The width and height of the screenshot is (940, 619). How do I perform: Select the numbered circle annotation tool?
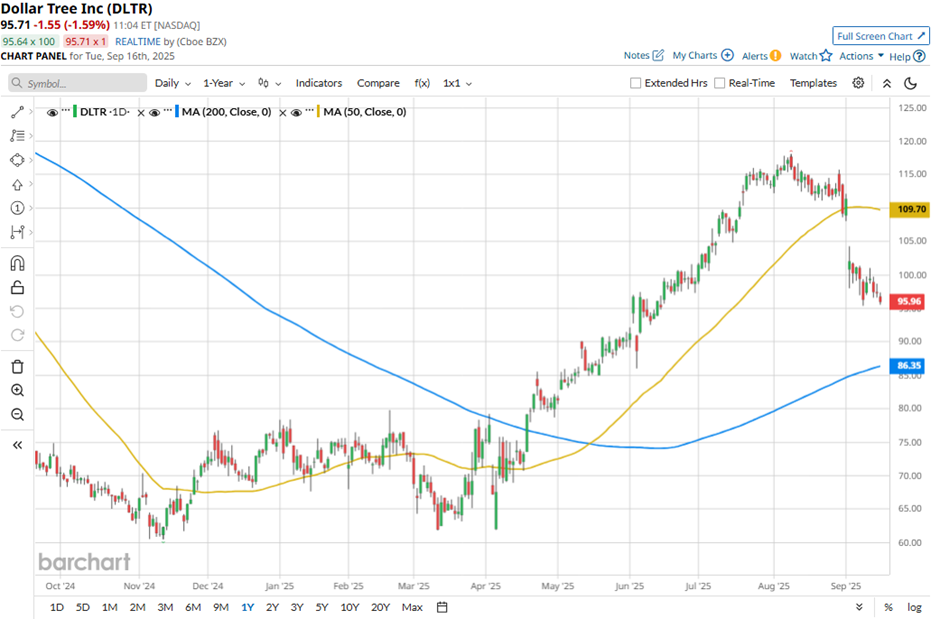click(x=17, y=208)
